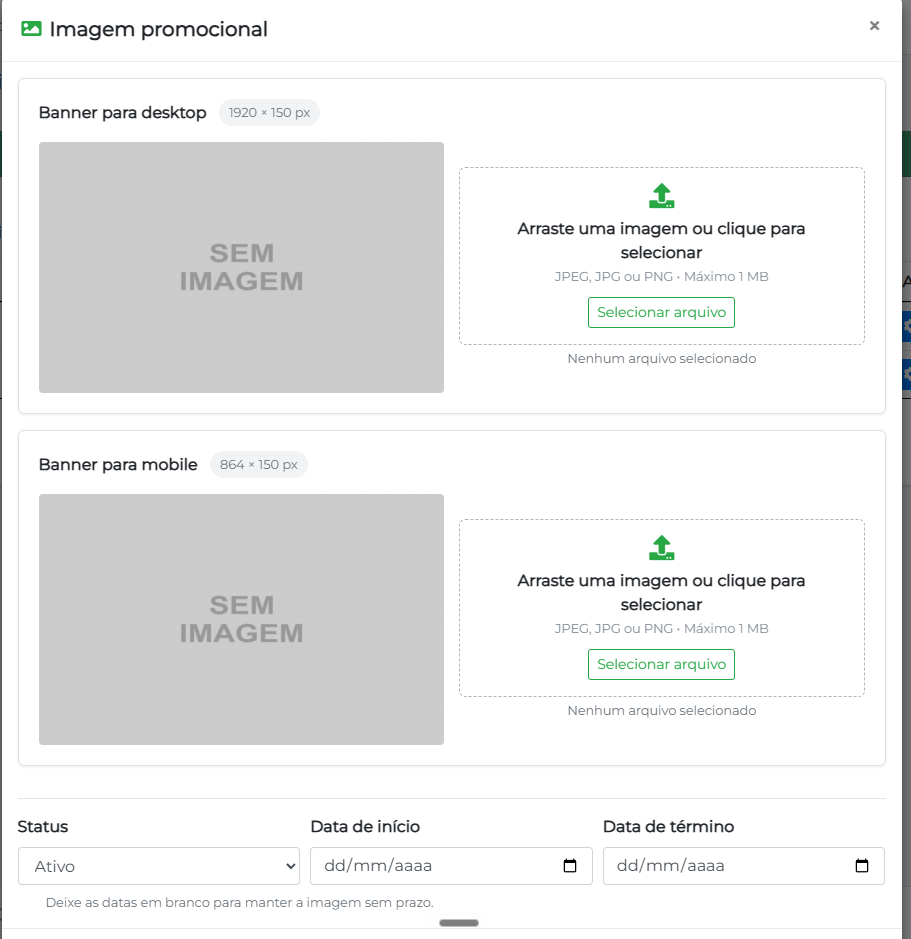This screenshot has width=911, height=939.
Task: Click the mobile banner SEM IMAGEM preview
Action: (241, 620)
